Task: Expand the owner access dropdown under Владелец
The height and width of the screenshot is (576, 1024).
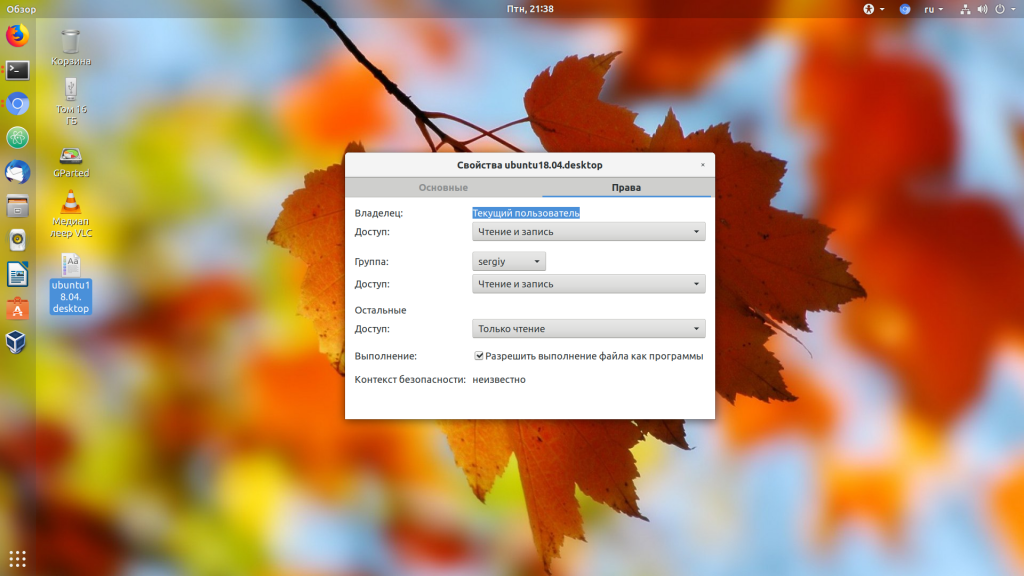Action: tap(588, 232)
